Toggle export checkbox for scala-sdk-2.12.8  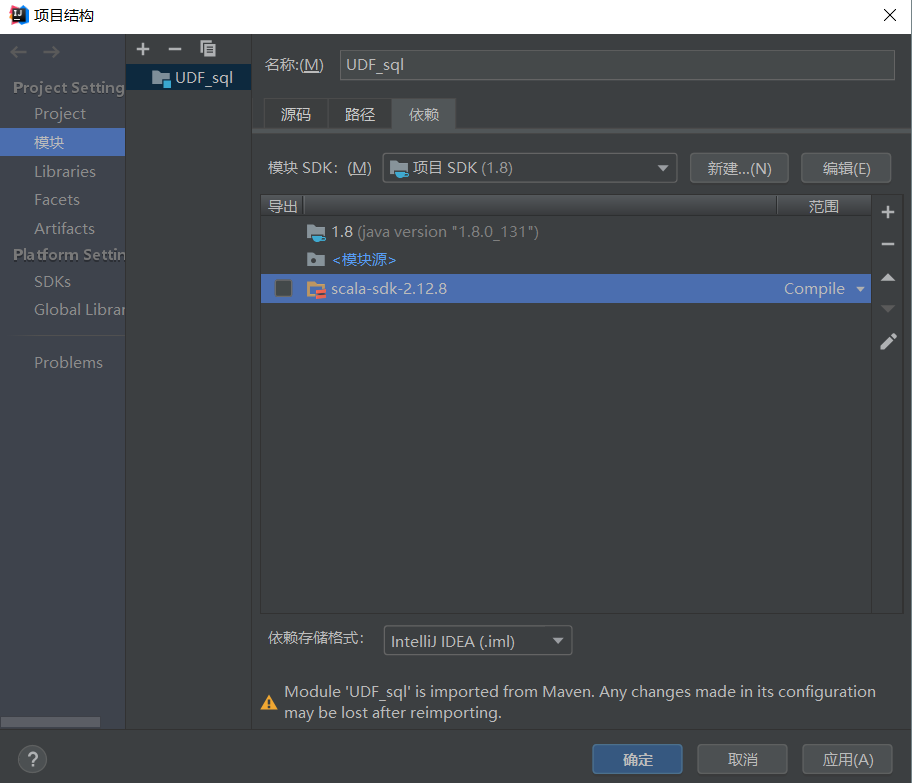[283, 288]
